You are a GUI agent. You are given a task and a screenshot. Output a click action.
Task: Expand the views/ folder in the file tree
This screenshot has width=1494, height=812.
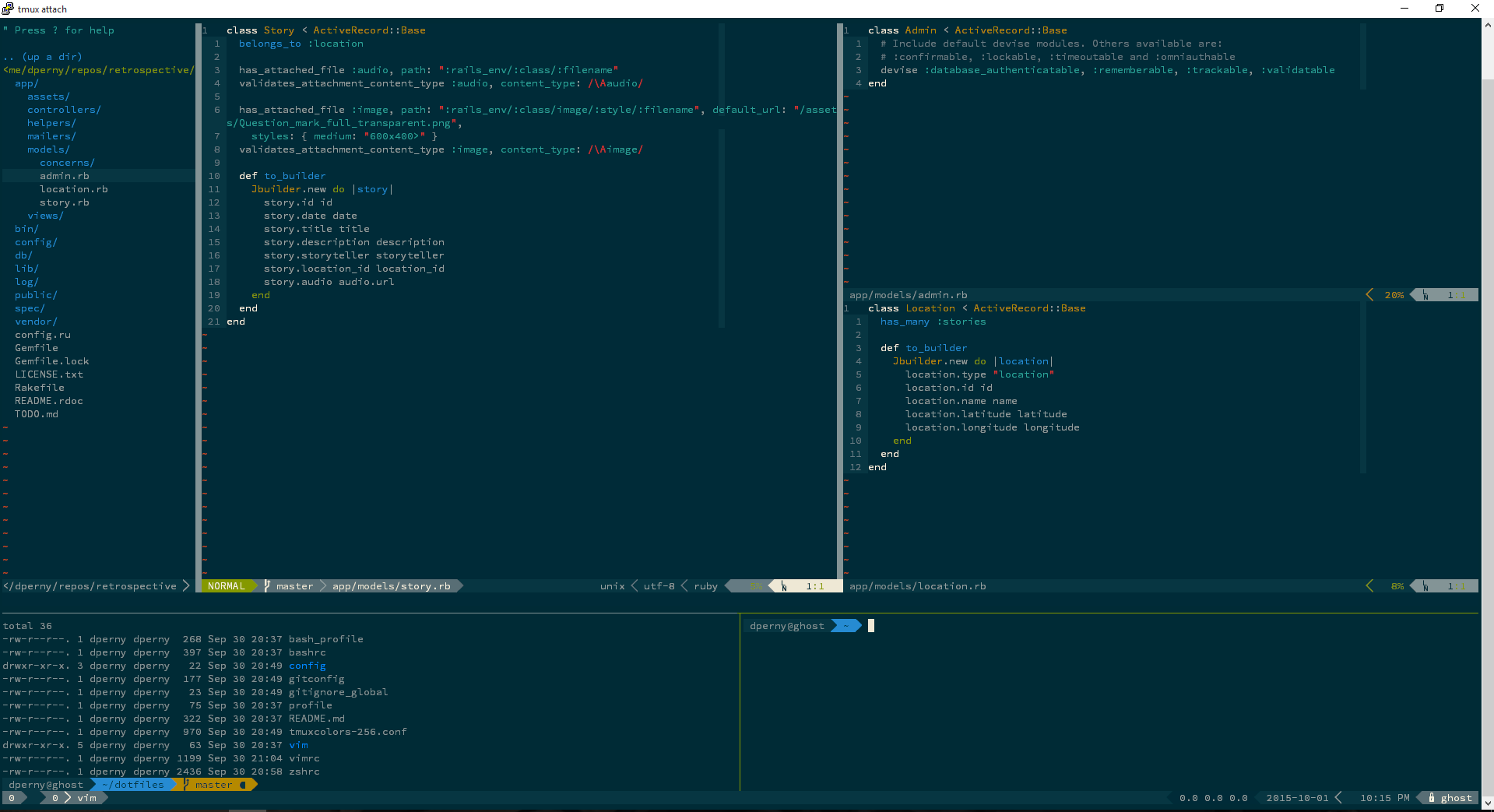point(45,216)
